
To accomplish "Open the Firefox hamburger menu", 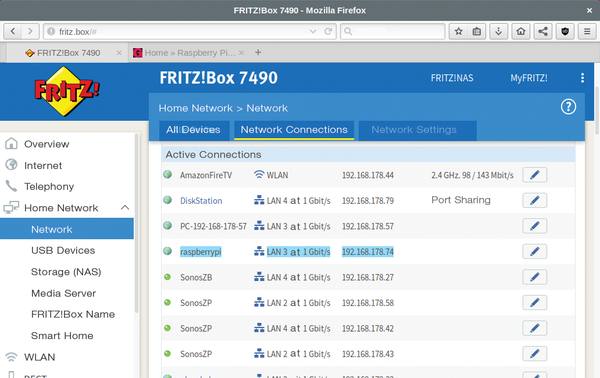I will (x=587, y=31).
